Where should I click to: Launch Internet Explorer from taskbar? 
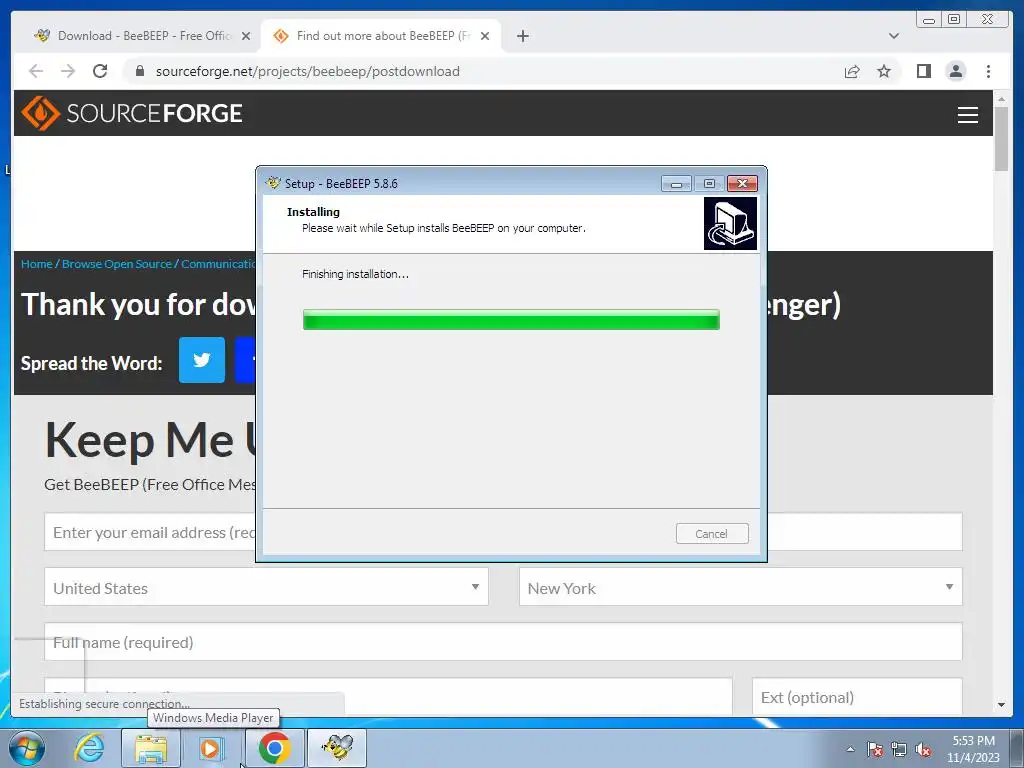click(x=89, y=748)
